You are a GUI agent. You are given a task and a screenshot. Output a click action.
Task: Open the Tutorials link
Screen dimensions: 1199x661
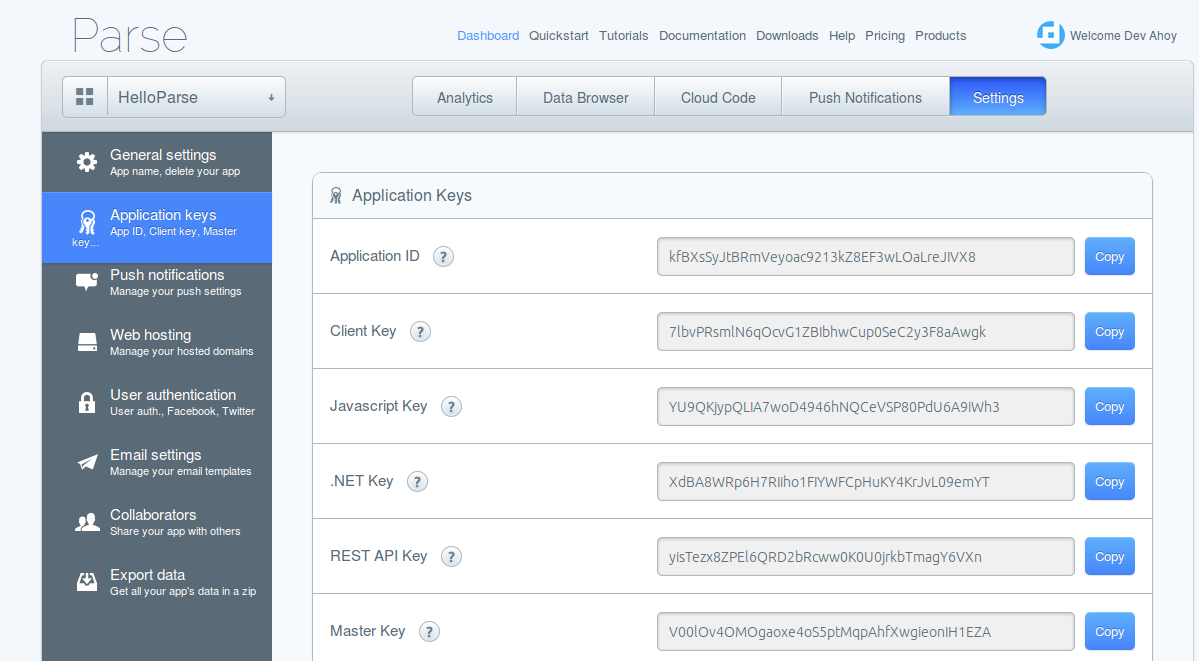[623, 35]
